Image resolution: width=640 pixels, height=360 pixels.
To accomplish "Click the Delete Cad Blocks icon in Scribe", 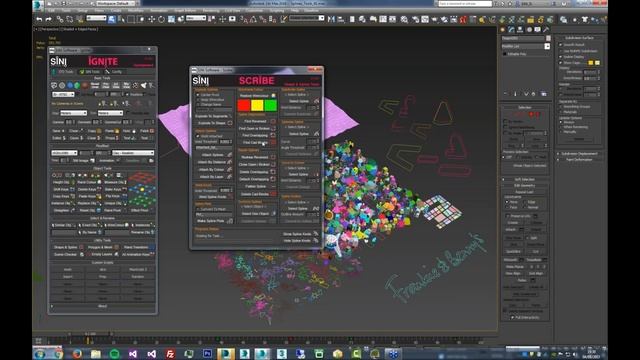I will (273, 194).
